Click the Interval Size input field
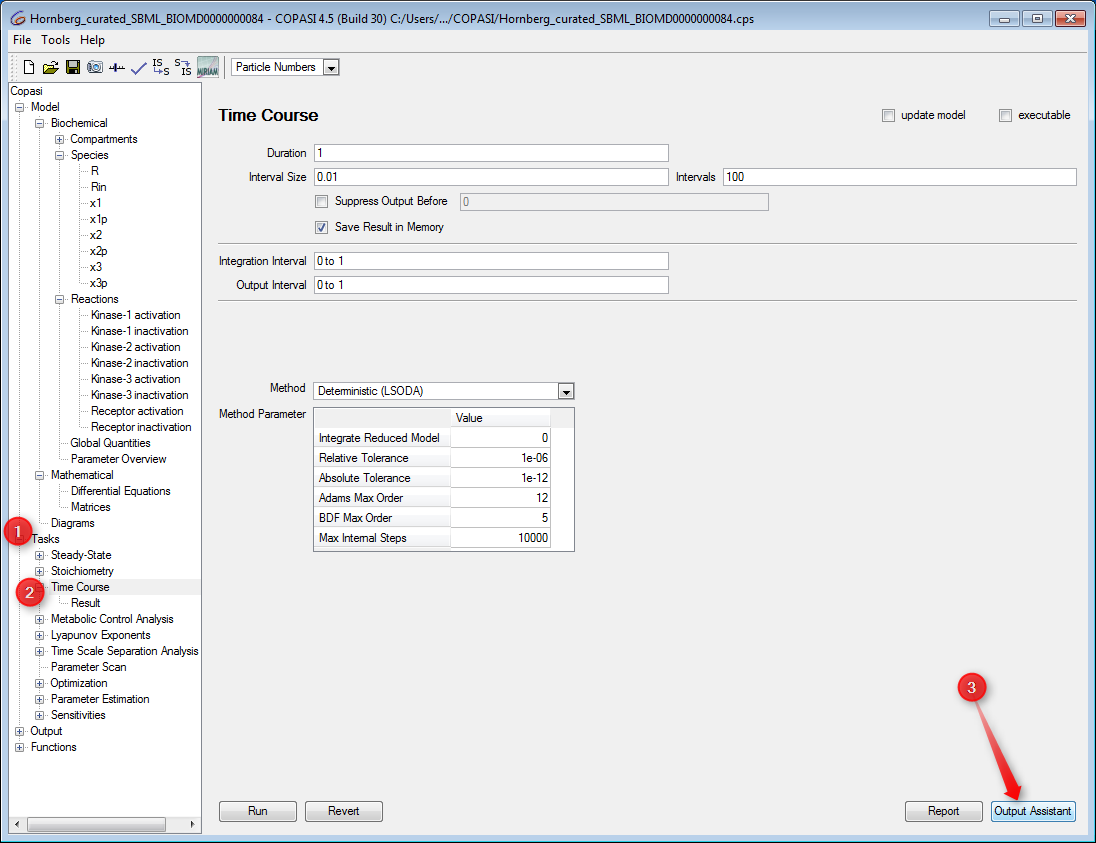Viewport: 1096px width, 843px height. [491, 178]
